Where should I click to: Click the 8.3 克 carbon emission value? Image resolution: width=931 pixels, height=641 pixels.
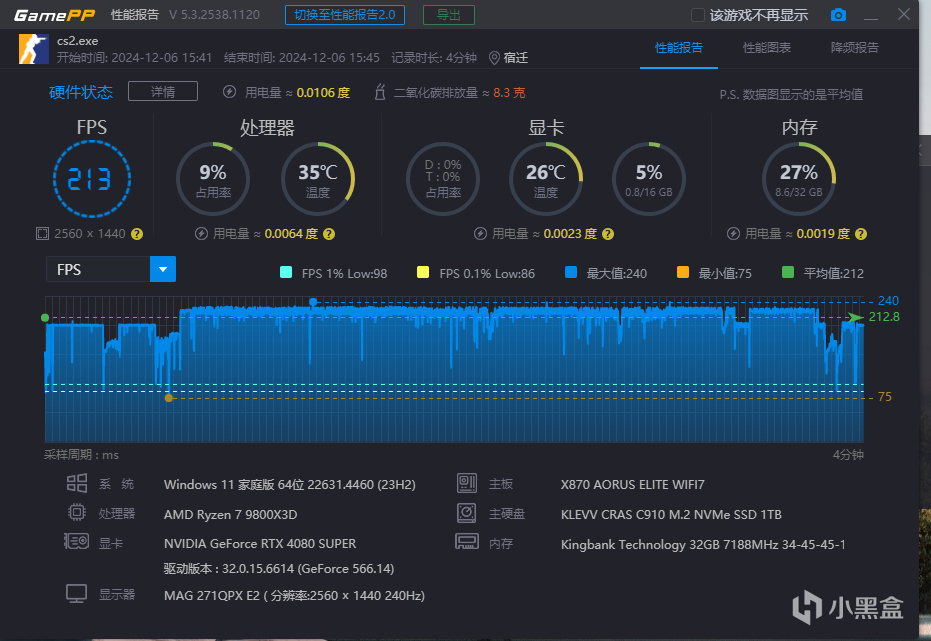coord(509,93)
